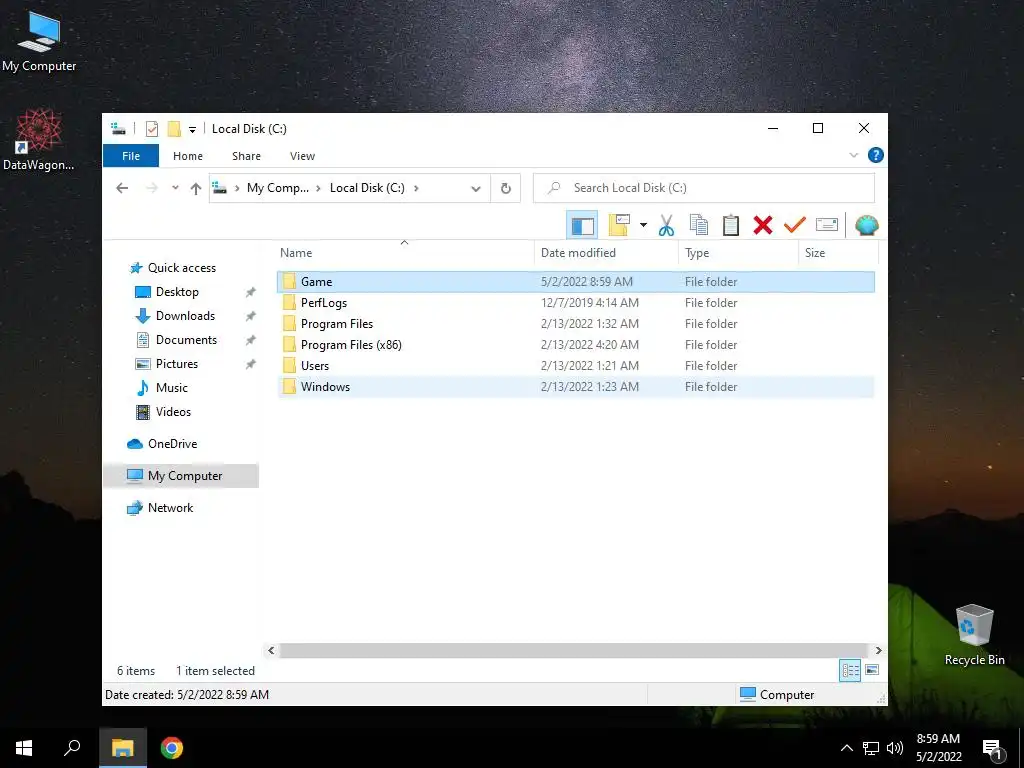Click the red X Delete icon

pos(763,225)
